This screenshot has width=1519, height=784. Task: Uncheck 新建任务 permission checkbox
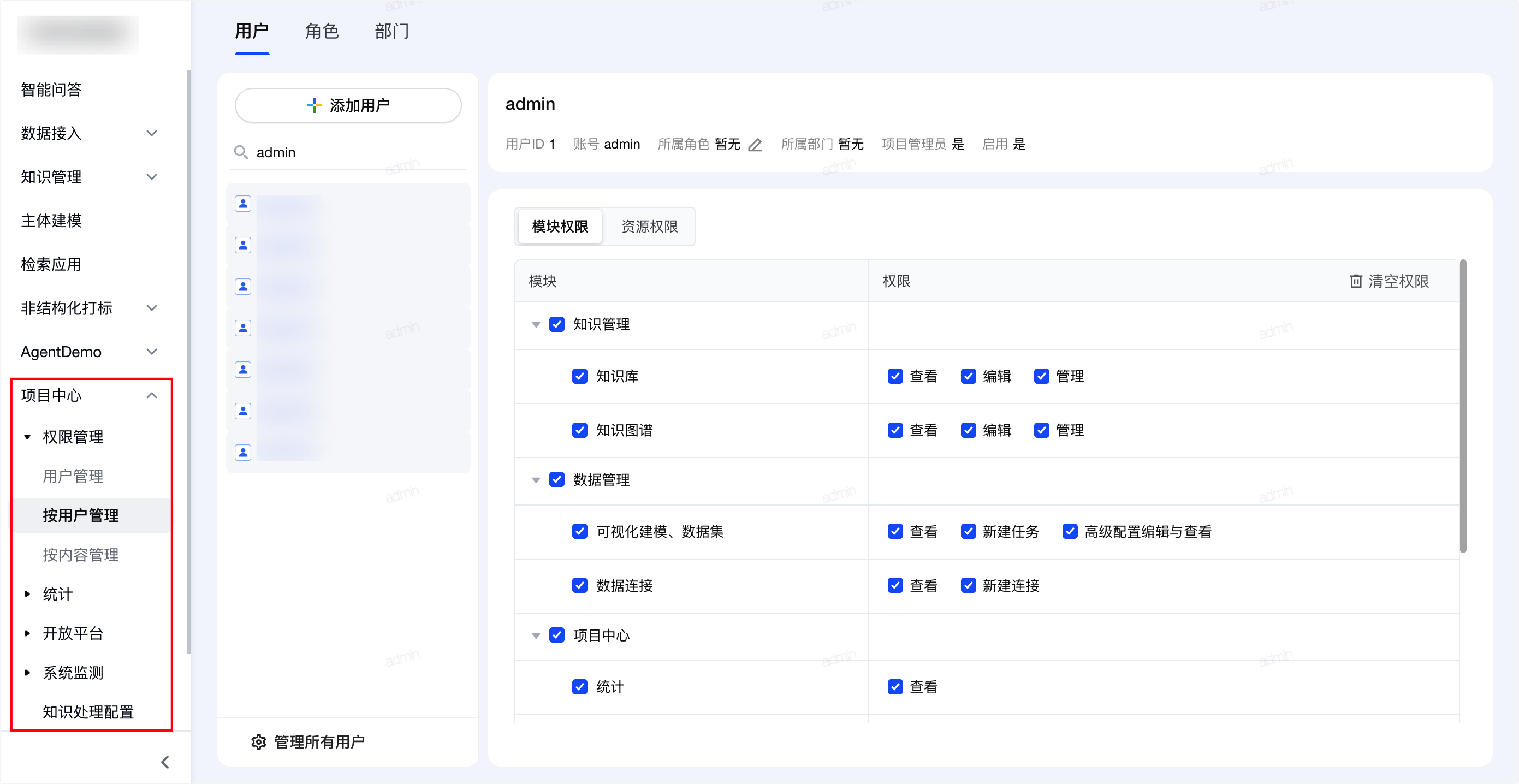[x=968, y=532]
